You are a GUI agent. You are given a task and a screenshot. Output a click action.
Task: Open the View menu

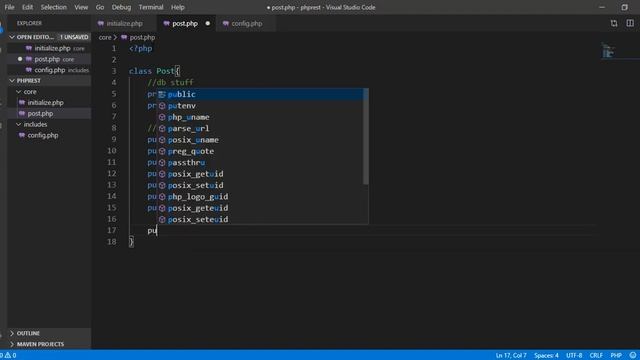click(x=81, y=7)
